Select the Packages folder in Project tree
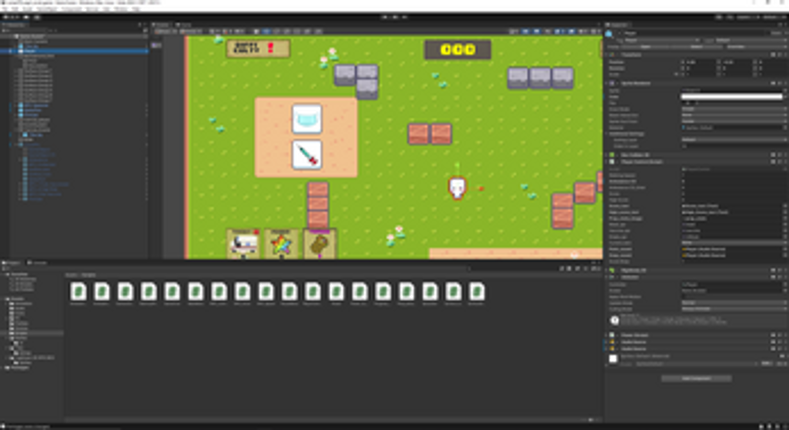This screenshot has width=789, height=430. [19, 368]
